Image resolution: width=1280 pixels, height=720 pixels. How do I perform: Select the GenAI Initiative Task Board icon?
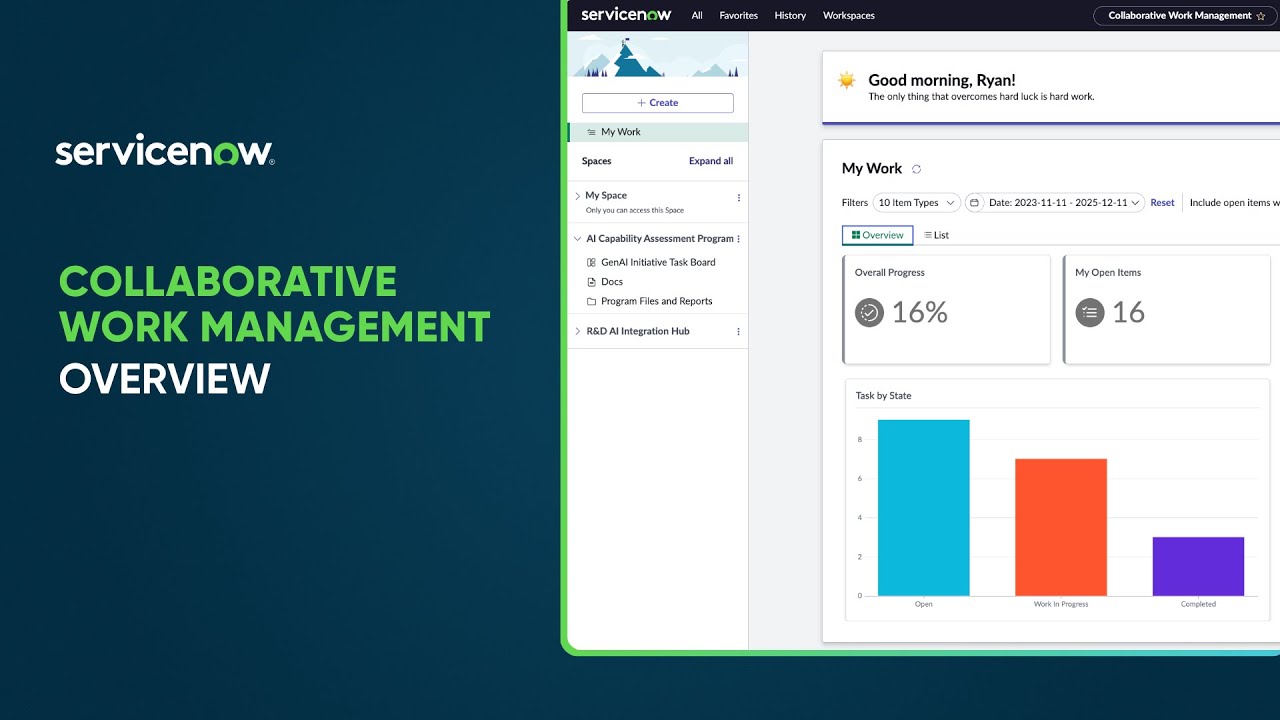(592, 262)
